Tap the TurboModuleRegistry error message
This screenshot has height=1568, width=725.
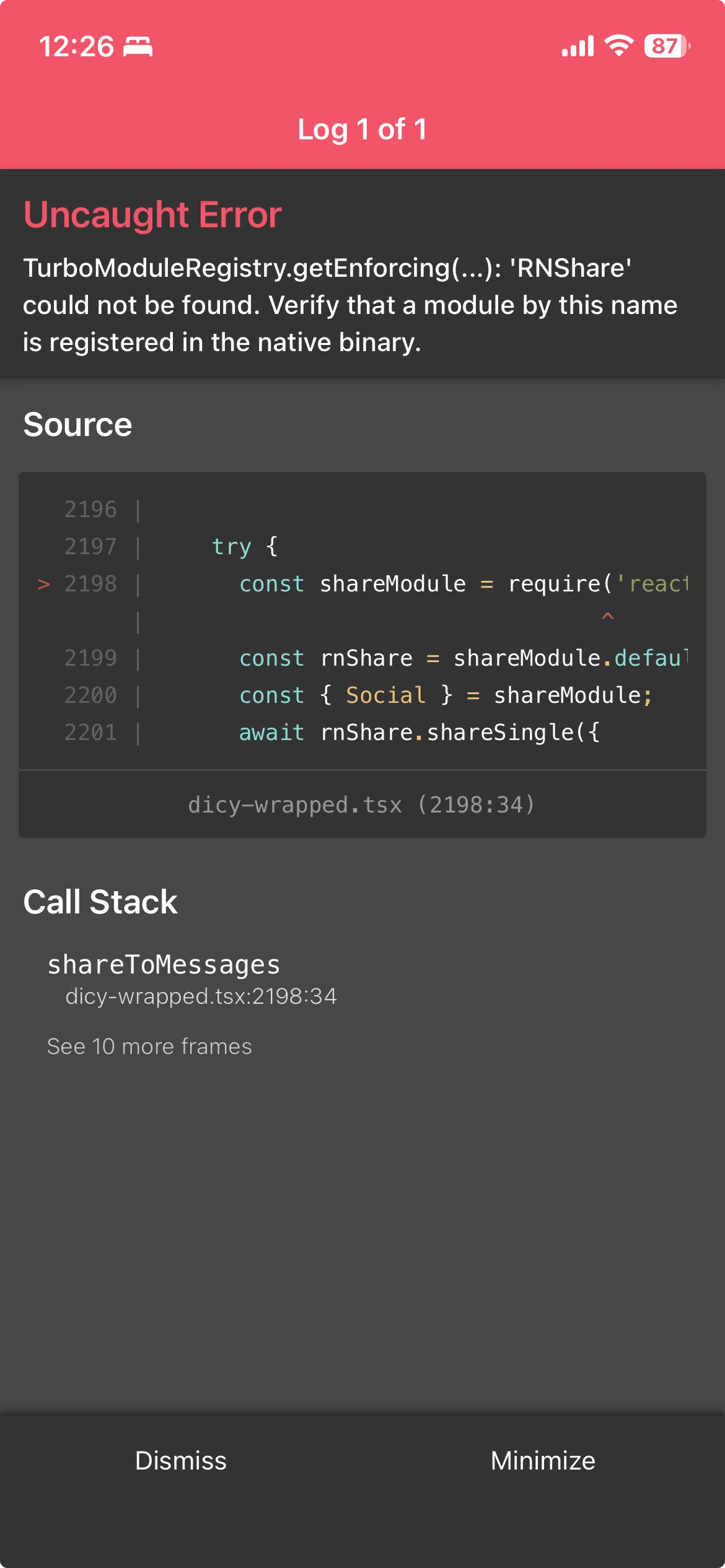click(350, 305)
